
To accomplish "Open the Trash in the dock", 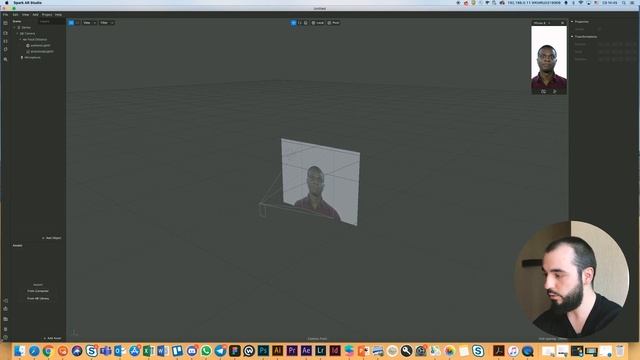I will click(x=620, y=351).
